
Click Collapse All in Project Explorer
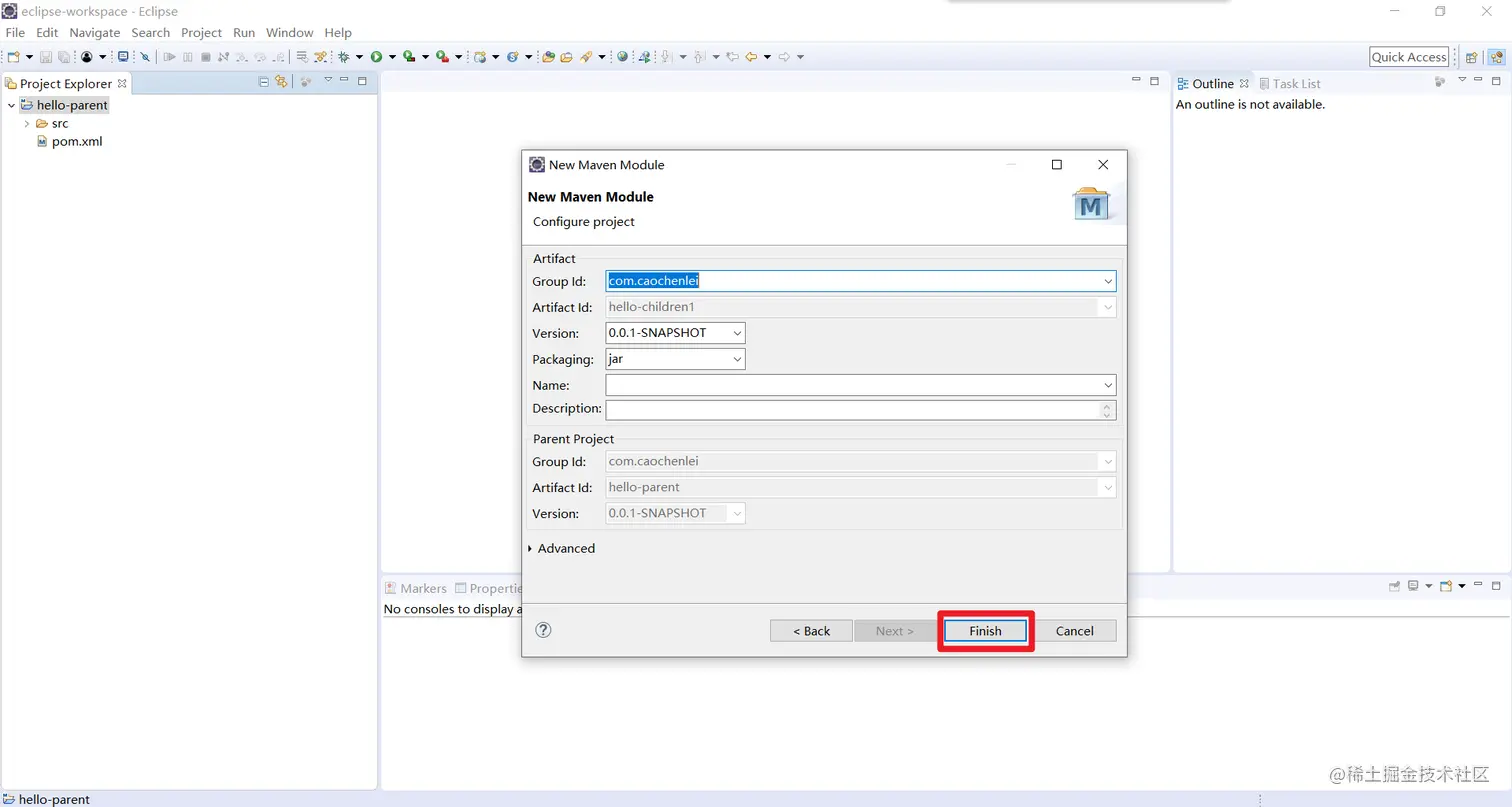(x=264, y=82)
